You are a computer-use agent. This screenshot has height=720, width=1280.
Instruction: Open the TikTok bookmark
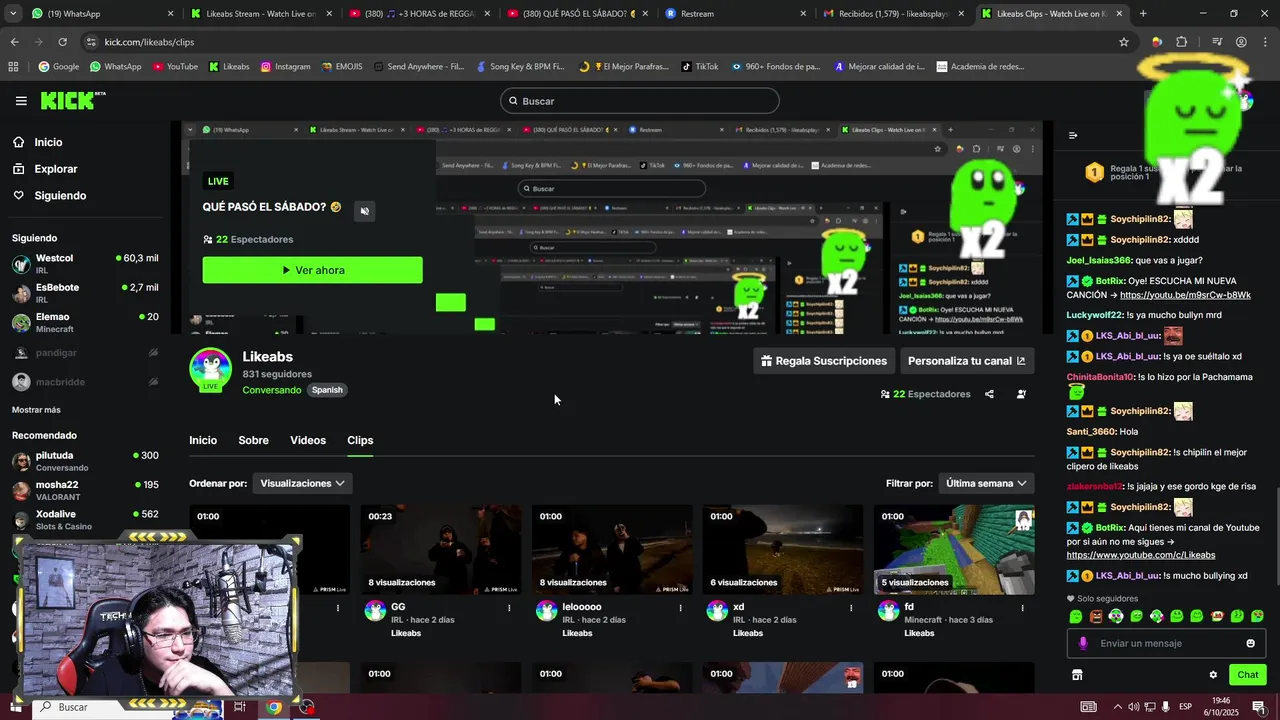tap(700, 67)
